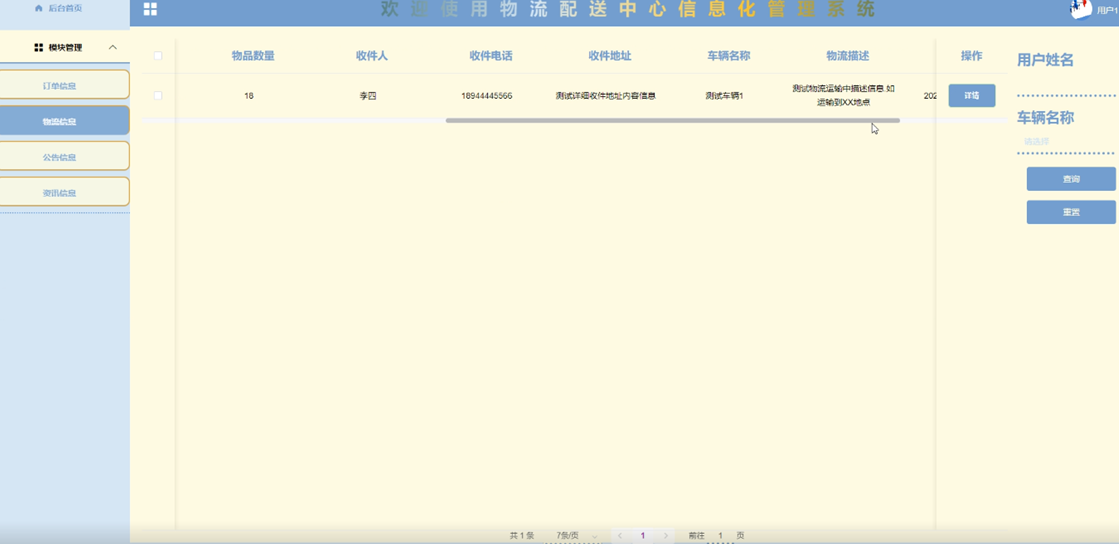Image resolution: width=1119 pixels, height=544 pixels.
Task: Click the 测试物流运输中描述信息 description cell
Action: (844, 96)
